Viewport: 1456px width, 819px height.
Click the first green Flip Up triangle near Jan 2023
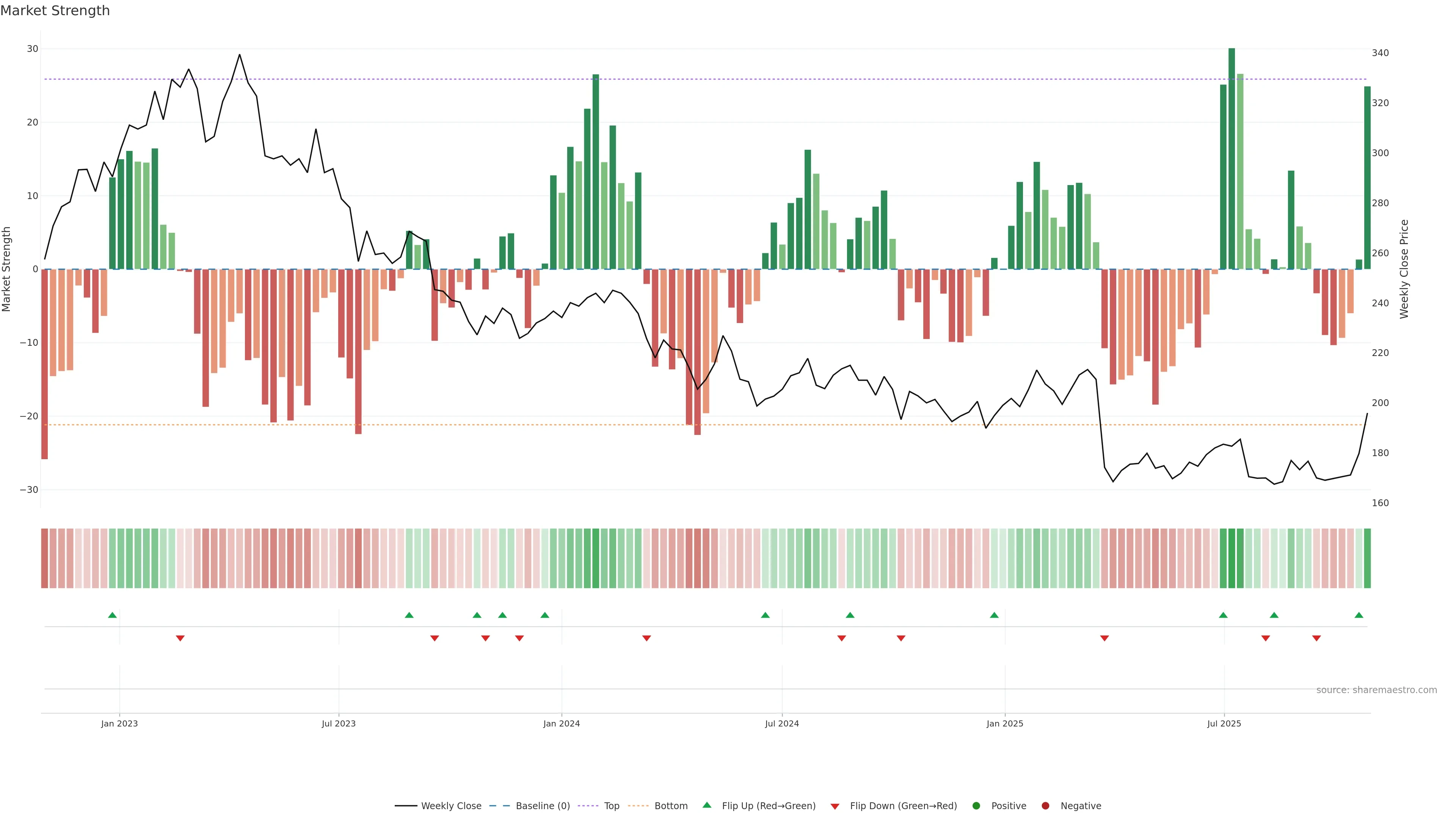point(113,615)
